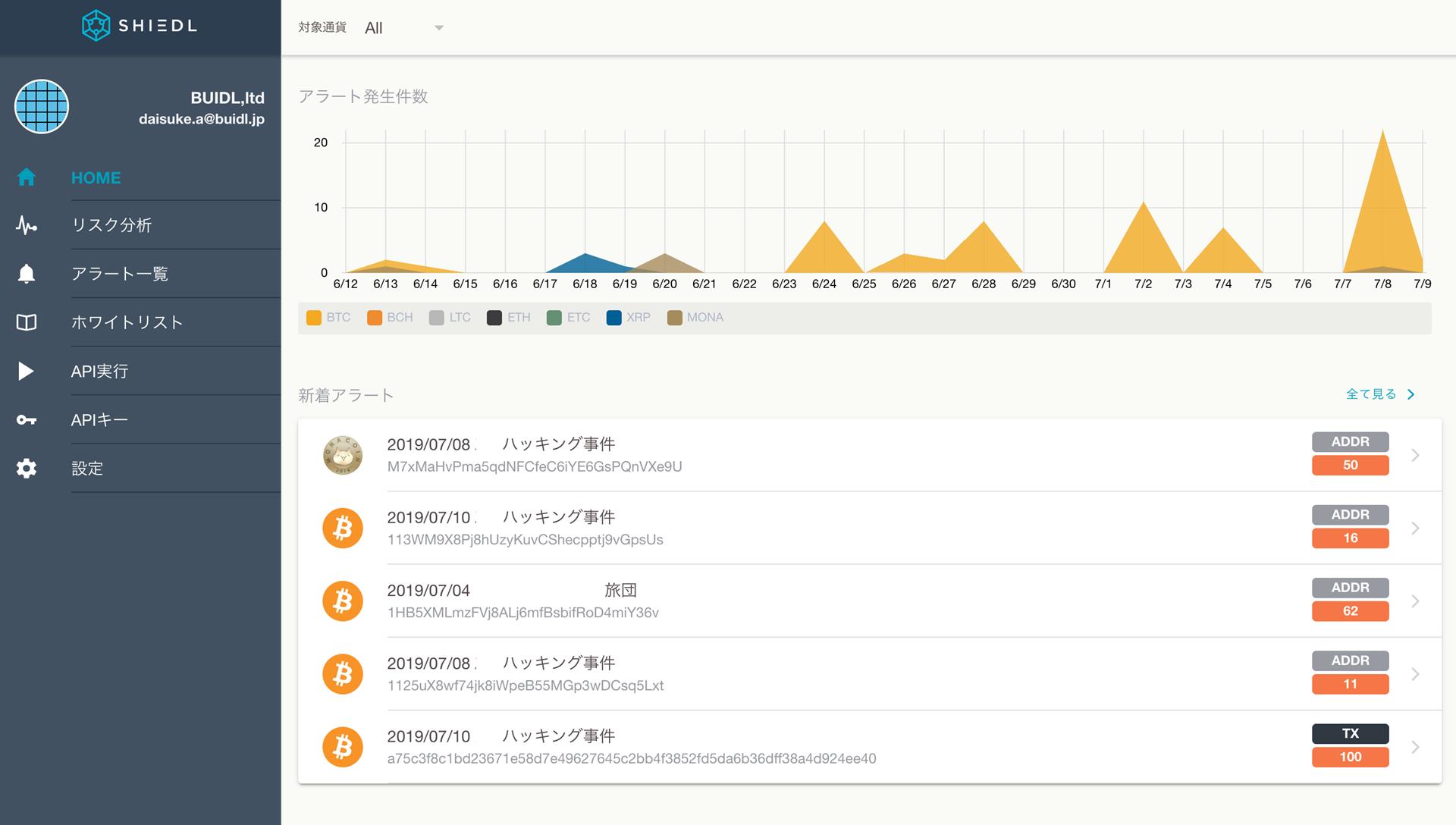Click address M7xMaHvPma5qdNFCfeC6iYE6GsPQnVXe9U
The width and height of the screenshot is (1456, 825).
(x=535, y=467)
